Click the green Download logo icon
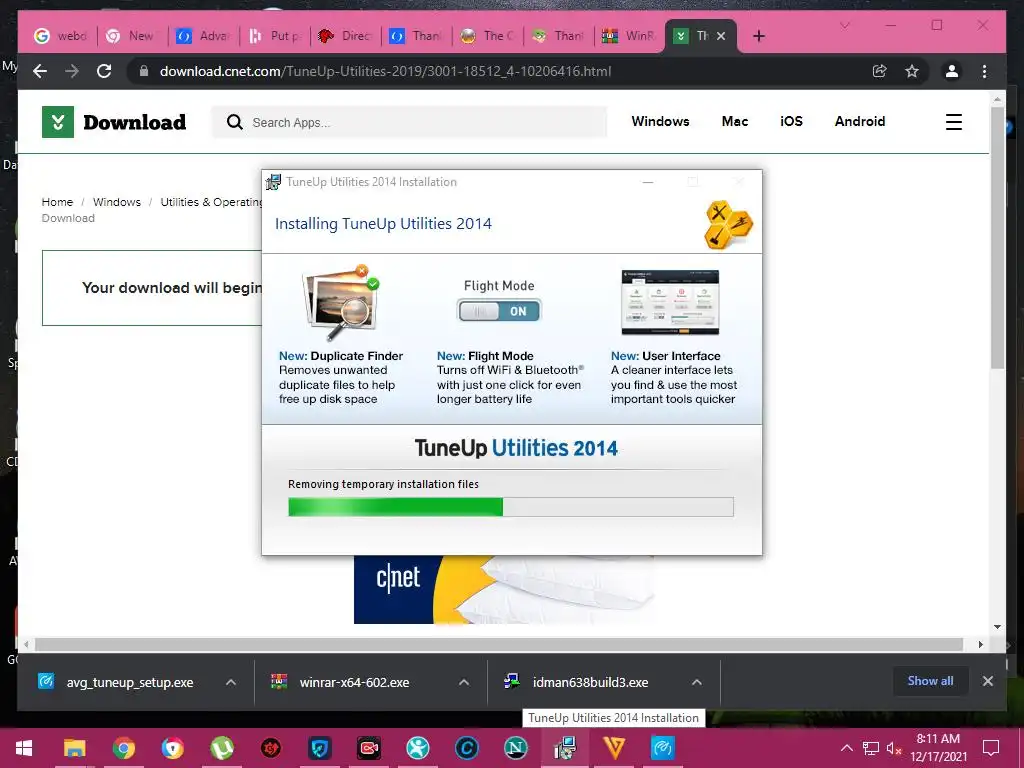 [x=57, y=122]
